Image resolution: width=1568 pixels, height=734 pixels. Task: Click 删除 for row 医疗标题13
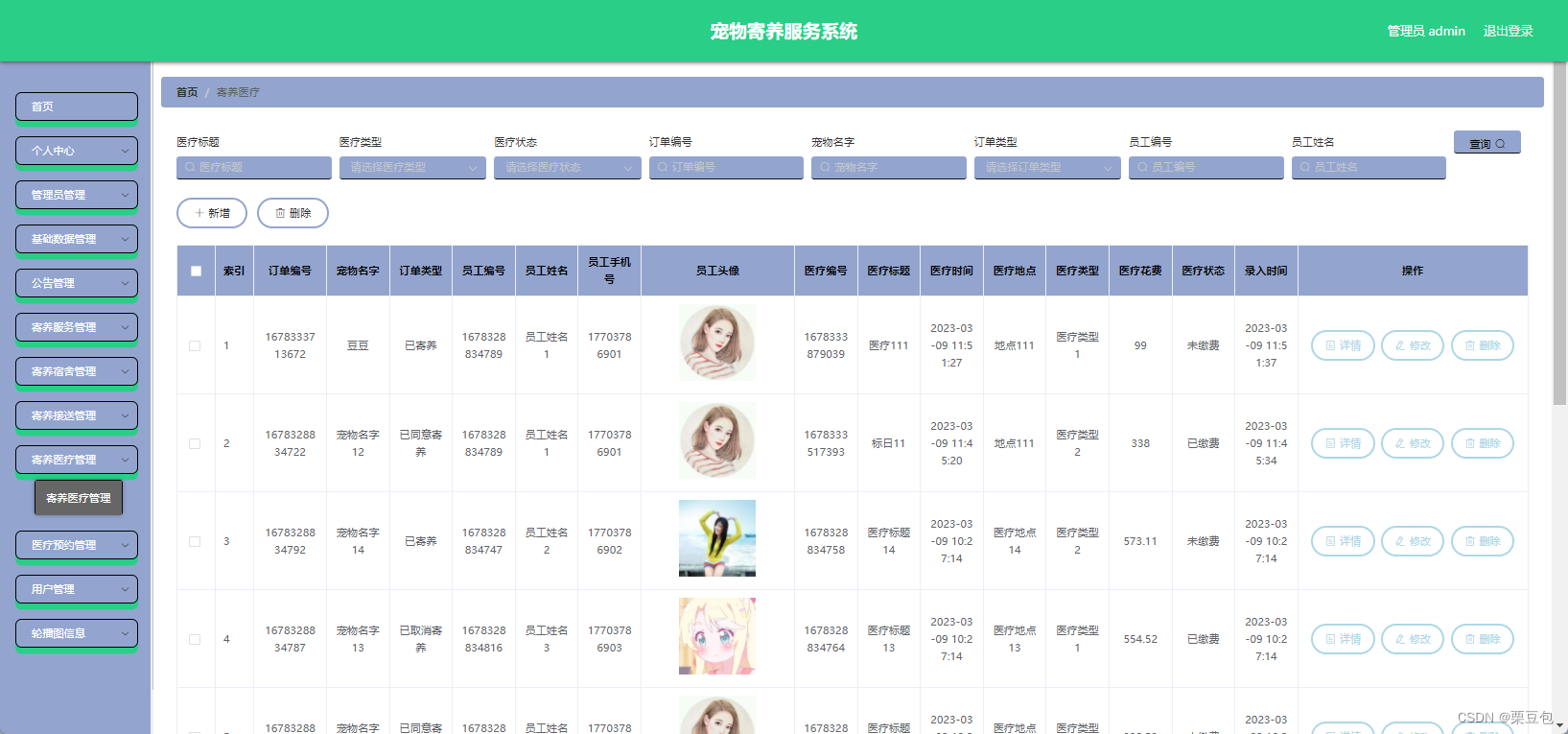(1483, 639)
